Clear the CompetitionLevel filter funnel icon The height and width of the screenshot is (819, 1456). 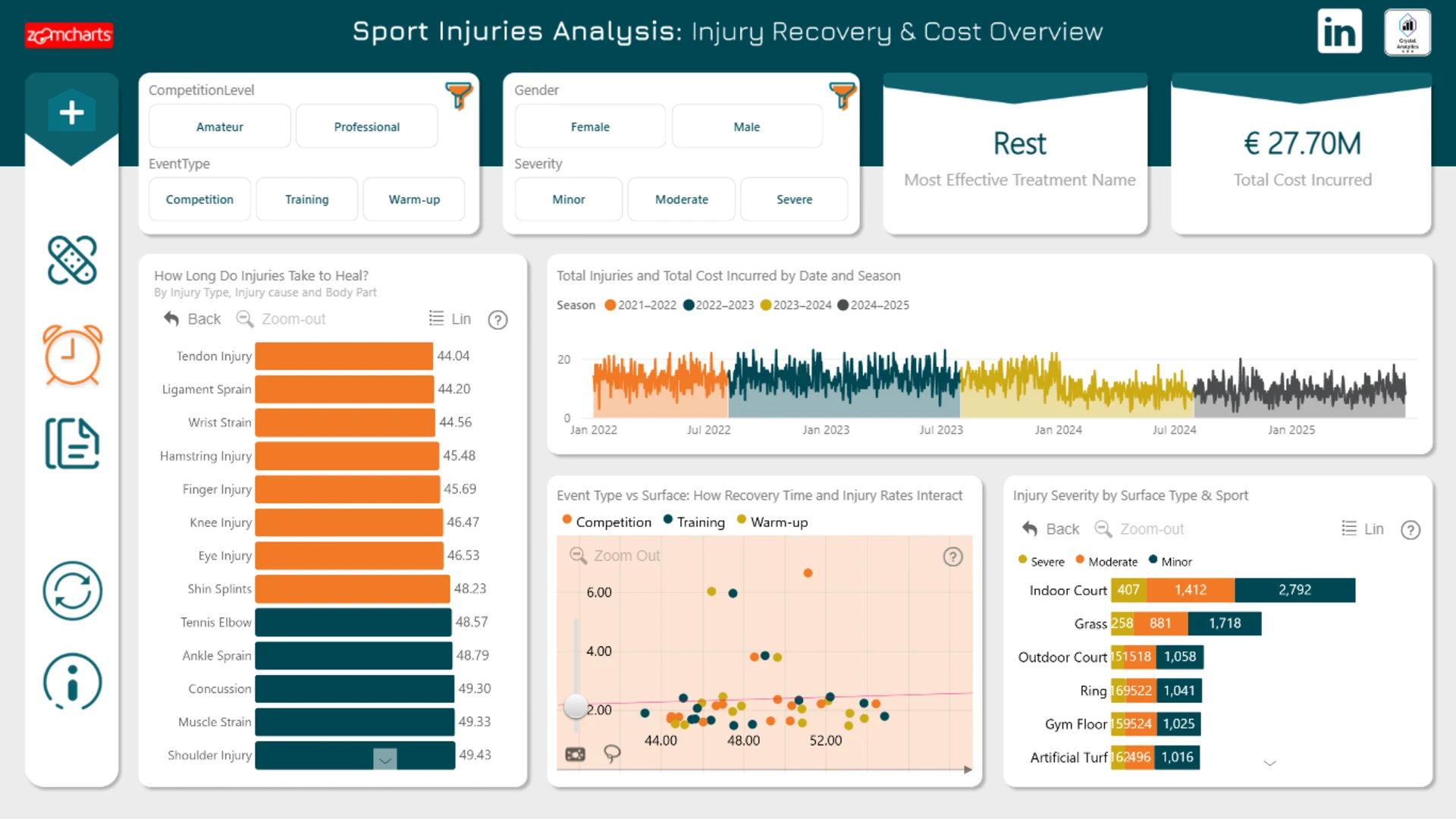(459, 96)
